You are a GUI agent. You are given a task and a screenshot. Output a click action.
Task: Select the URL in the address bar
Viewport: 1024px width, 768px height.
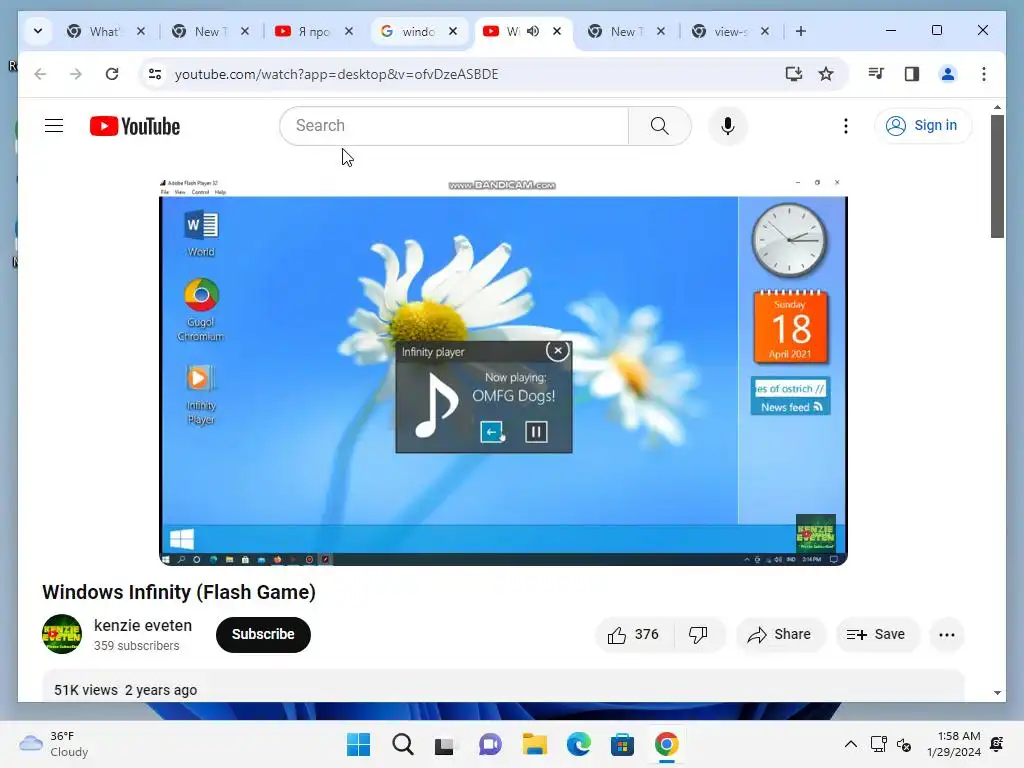336,74
